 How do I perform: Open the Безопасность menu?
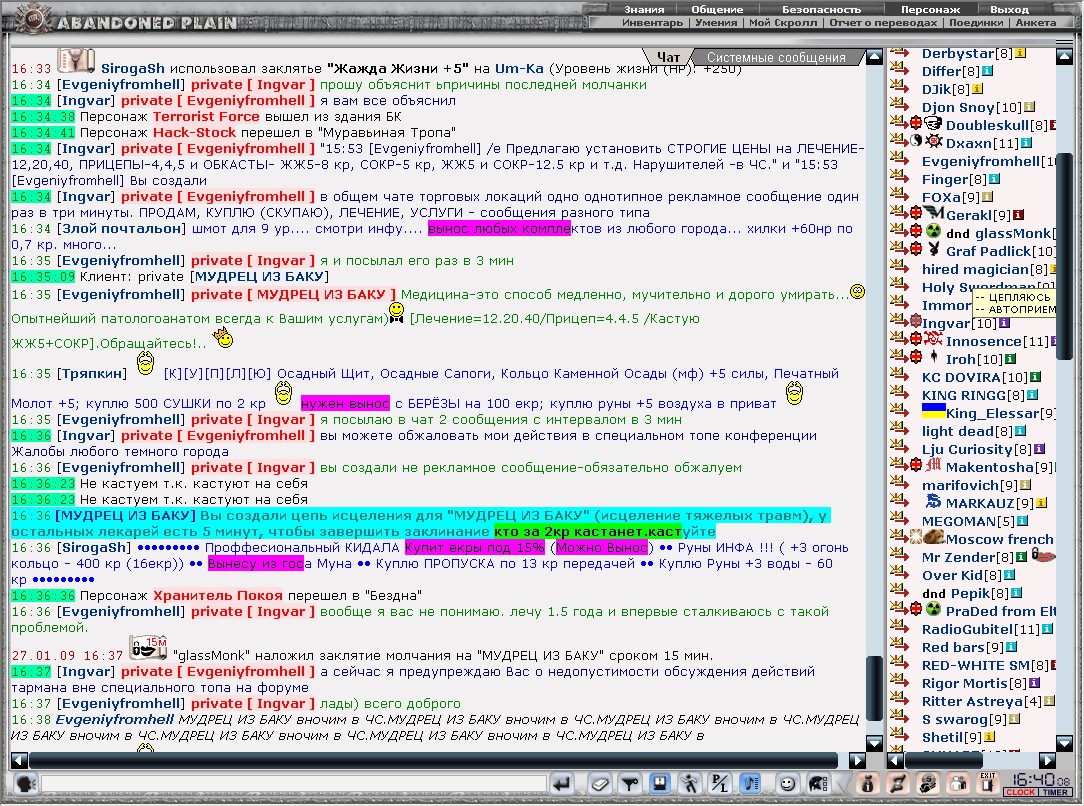point(821,10)
